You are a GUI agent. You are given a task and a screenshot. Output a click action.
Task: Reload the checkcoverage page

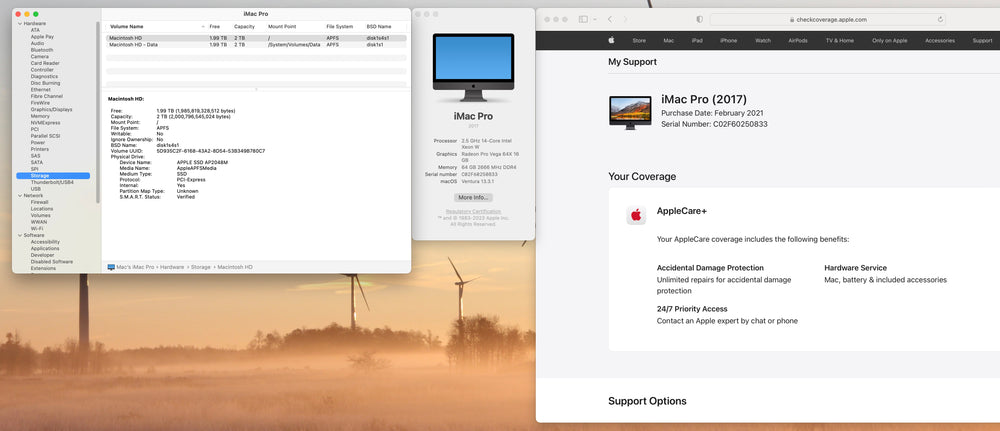point(940,20)
